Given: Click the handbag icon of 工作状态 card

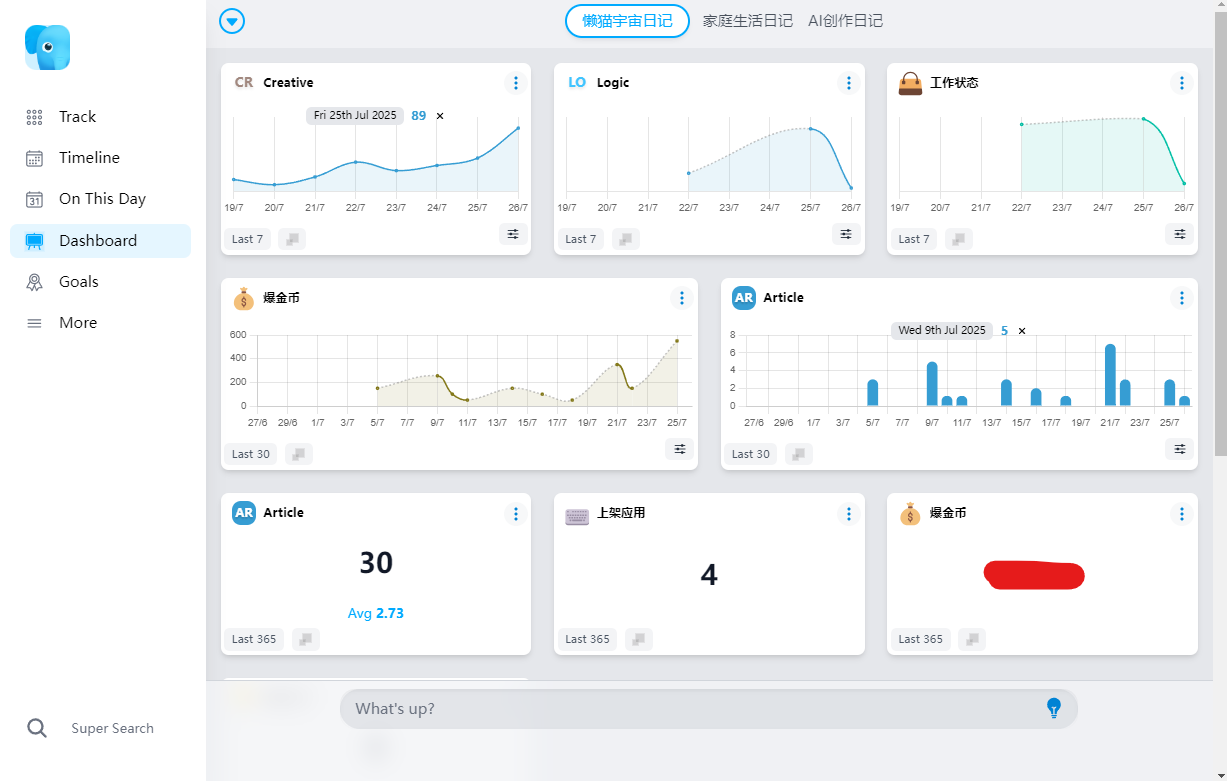Looking at the screenshot, I should click(x=910, y=83).
